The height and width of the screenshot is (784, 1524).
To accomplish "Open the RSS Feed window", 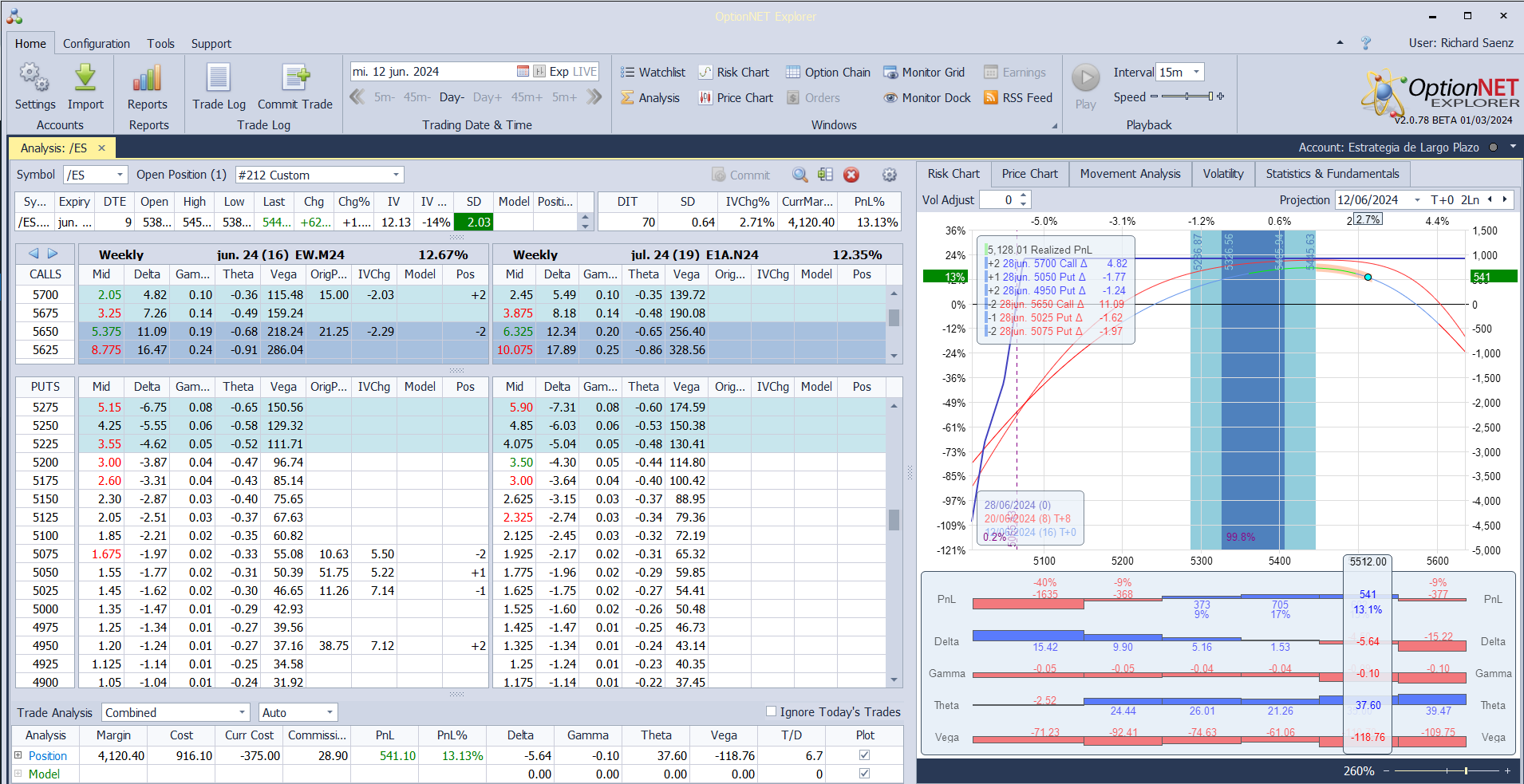I will tap(1018, 97).
